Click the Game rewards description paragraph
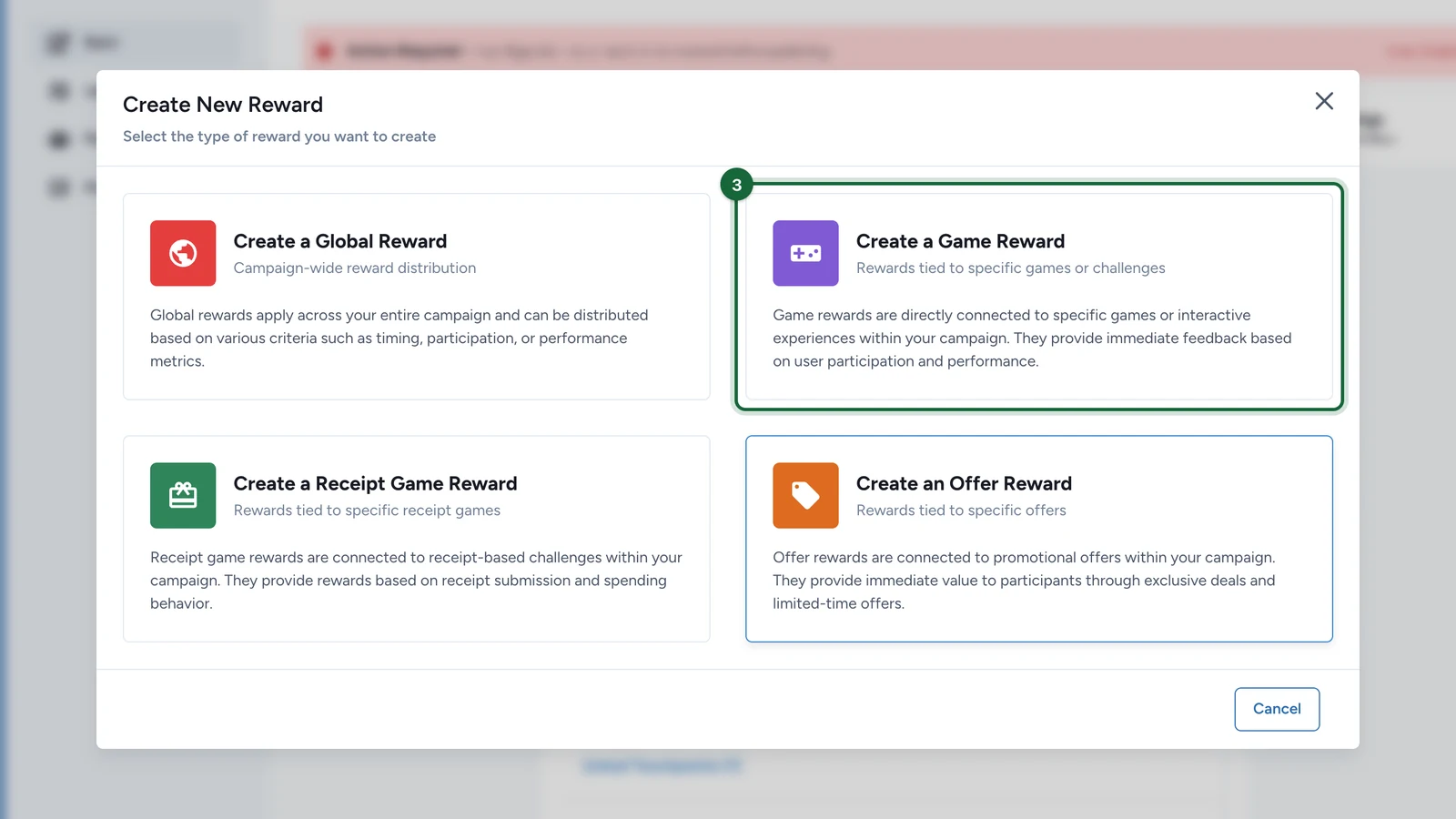The width and height of the screenshot is (1456, 819). 1032,338
